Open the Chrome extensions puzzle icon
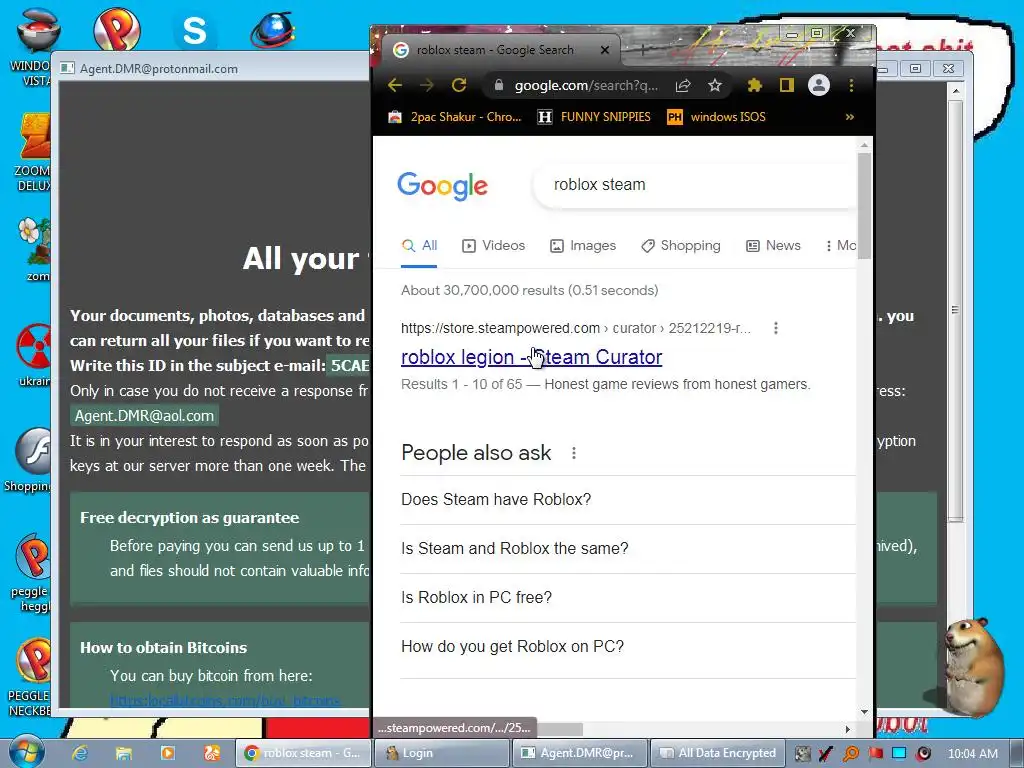 point(755,85)
